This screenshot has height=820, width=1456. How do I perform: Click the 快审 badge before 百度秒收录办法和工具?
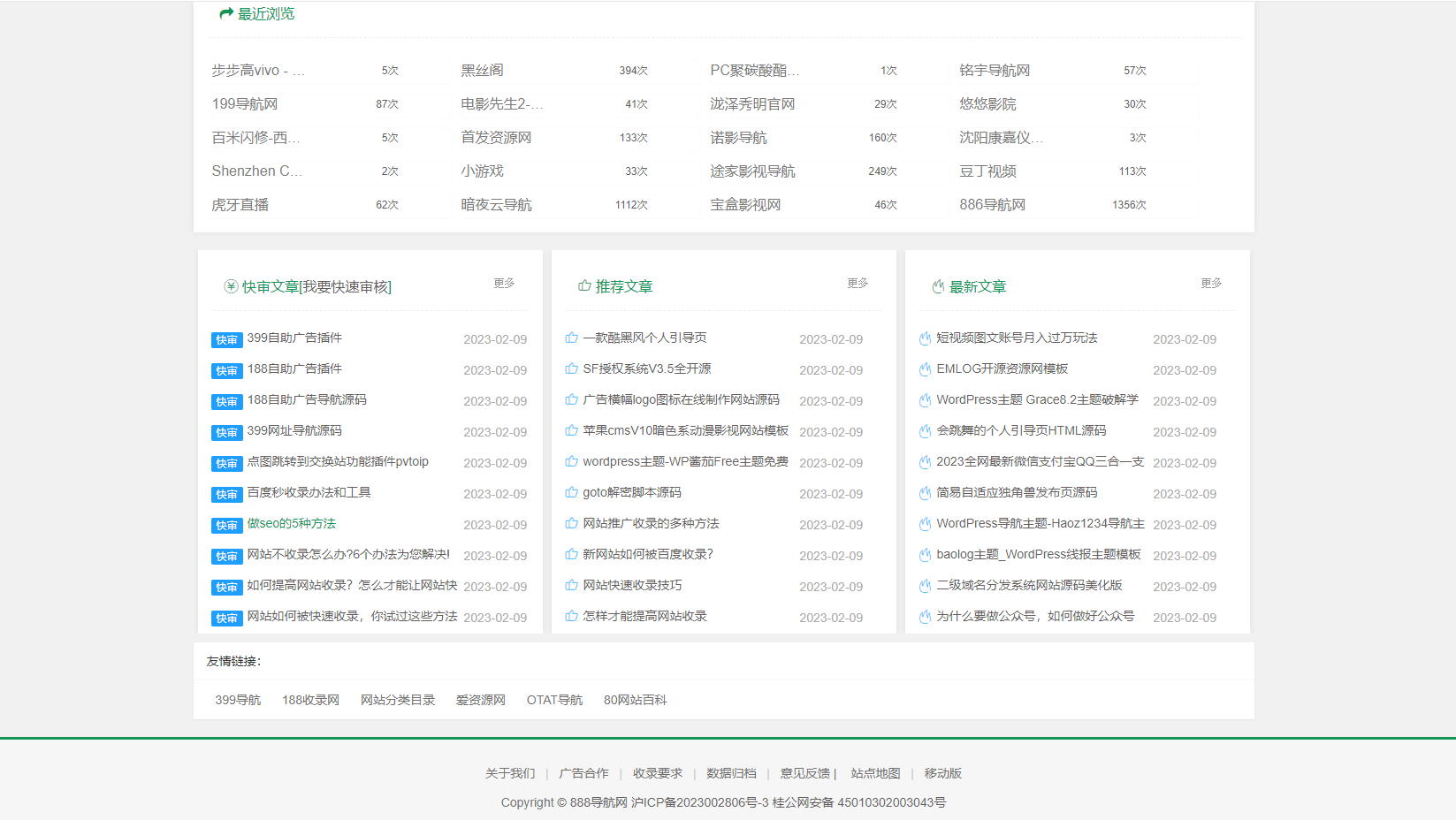[x=226, y=494]
